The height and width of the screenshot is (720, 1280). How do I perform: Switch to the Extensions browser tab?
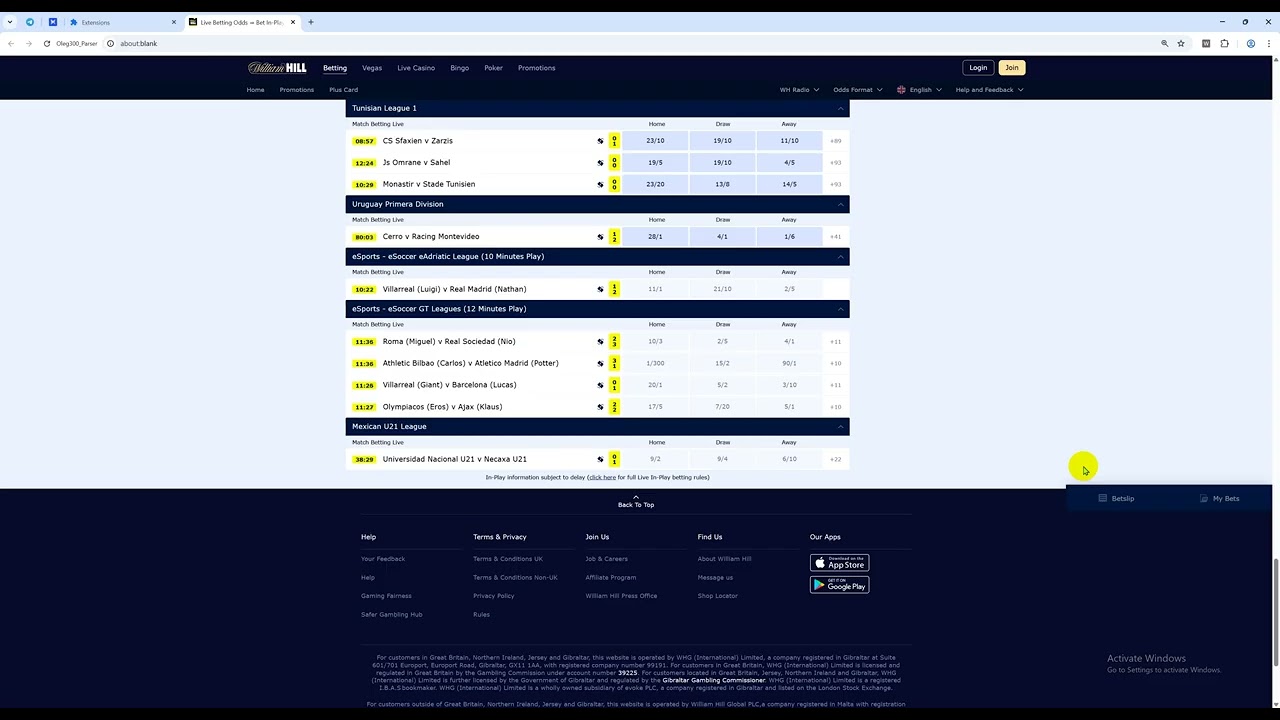(120, 22)
